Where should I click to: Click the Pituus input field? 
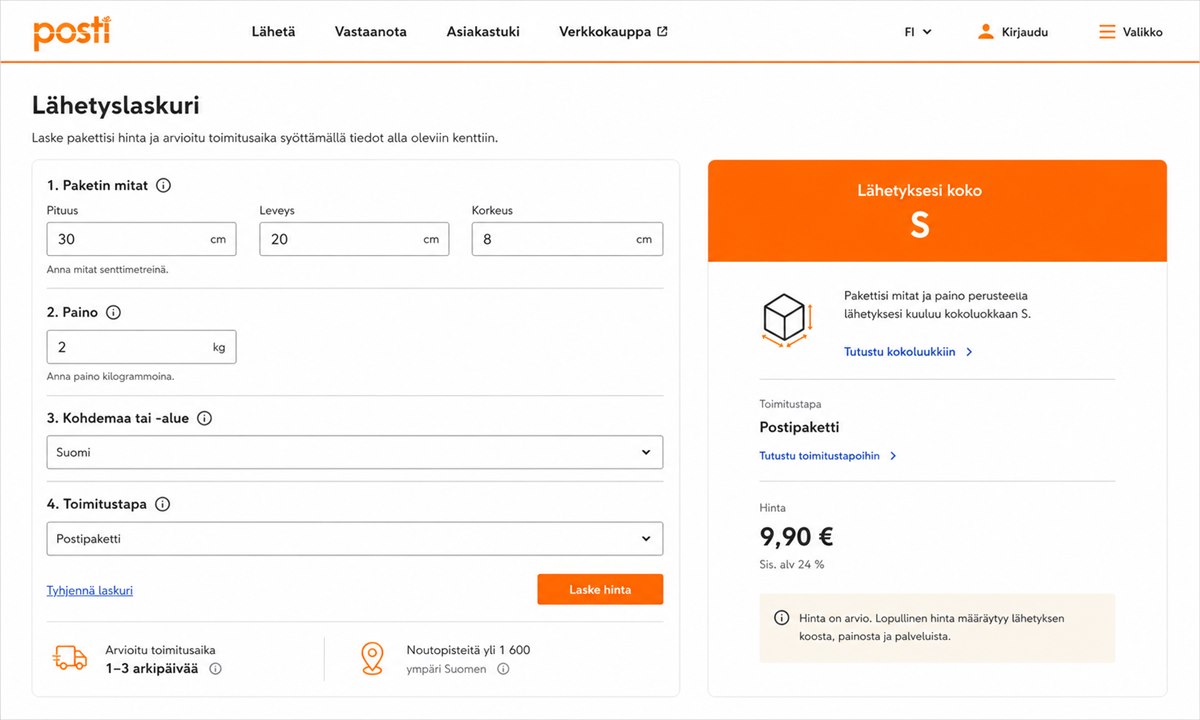(x=141, y=239)
